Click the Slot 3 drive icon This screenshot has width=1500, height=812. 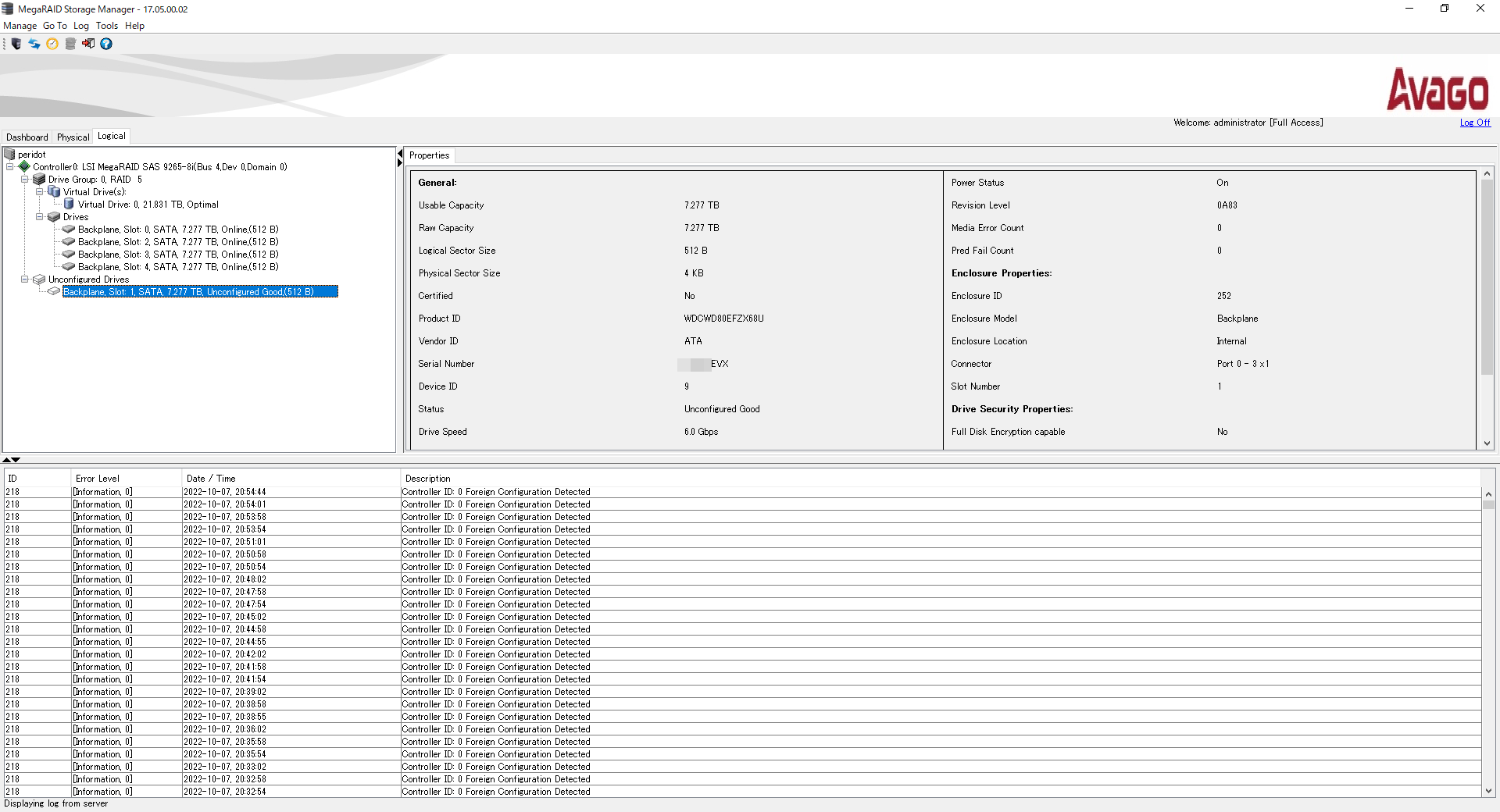tap(69, 254)
